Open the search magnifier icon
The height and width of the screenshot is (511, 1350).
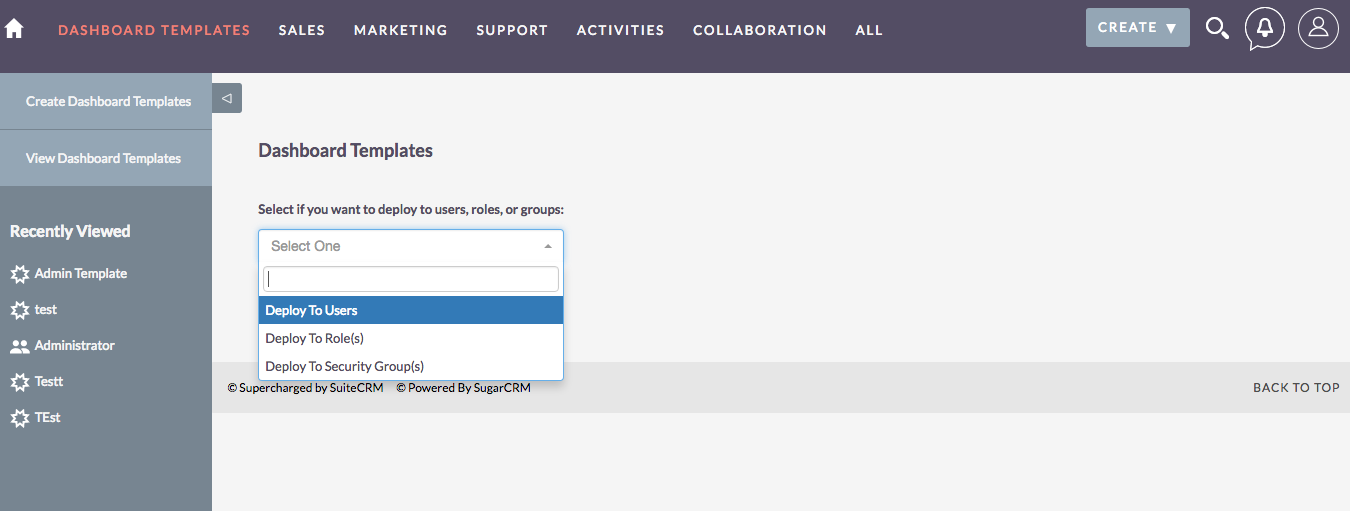tap(1216, 28)
